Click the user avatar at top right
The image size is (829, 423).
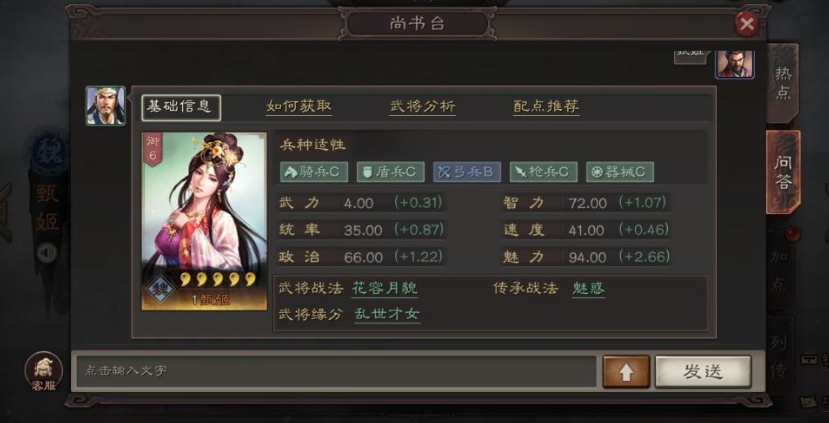click(x=735, y=65)
